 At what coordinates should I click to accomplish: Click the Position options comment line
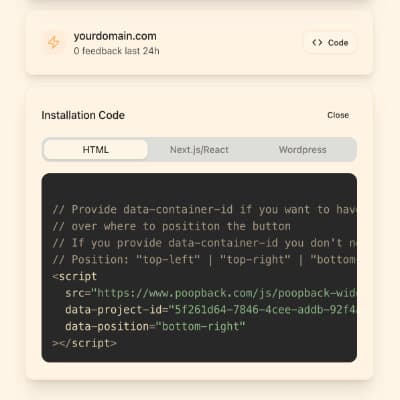[204, 260]
